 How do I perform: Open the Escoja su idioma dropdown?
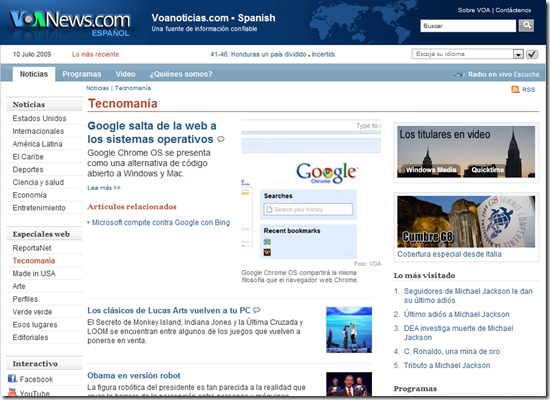click(468, 54)
